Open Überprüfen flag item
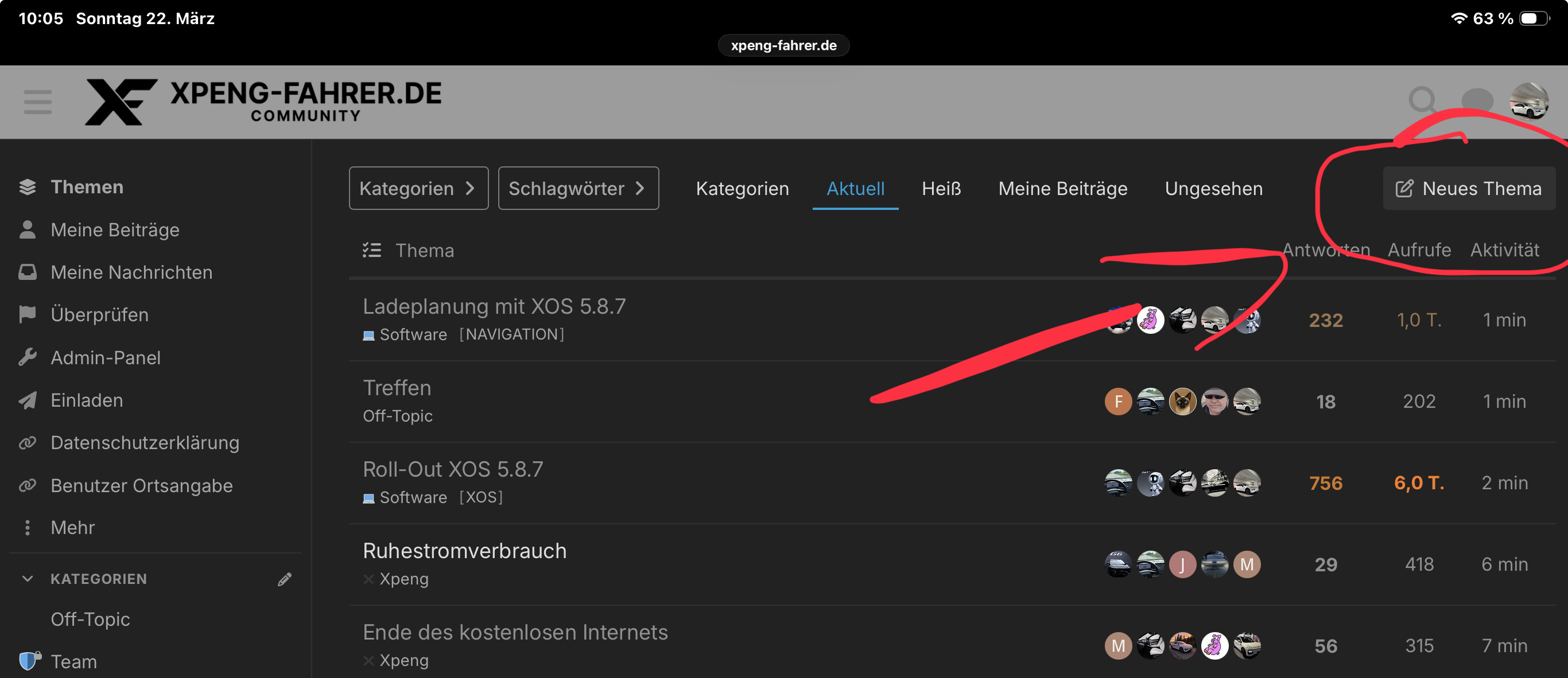Viewport: 1568px width, 678px height. (x=99, y=314)
